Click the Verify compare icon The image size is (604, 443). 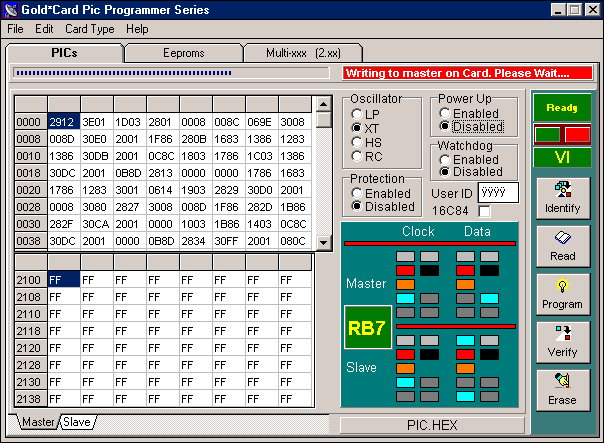click(563, 334)
